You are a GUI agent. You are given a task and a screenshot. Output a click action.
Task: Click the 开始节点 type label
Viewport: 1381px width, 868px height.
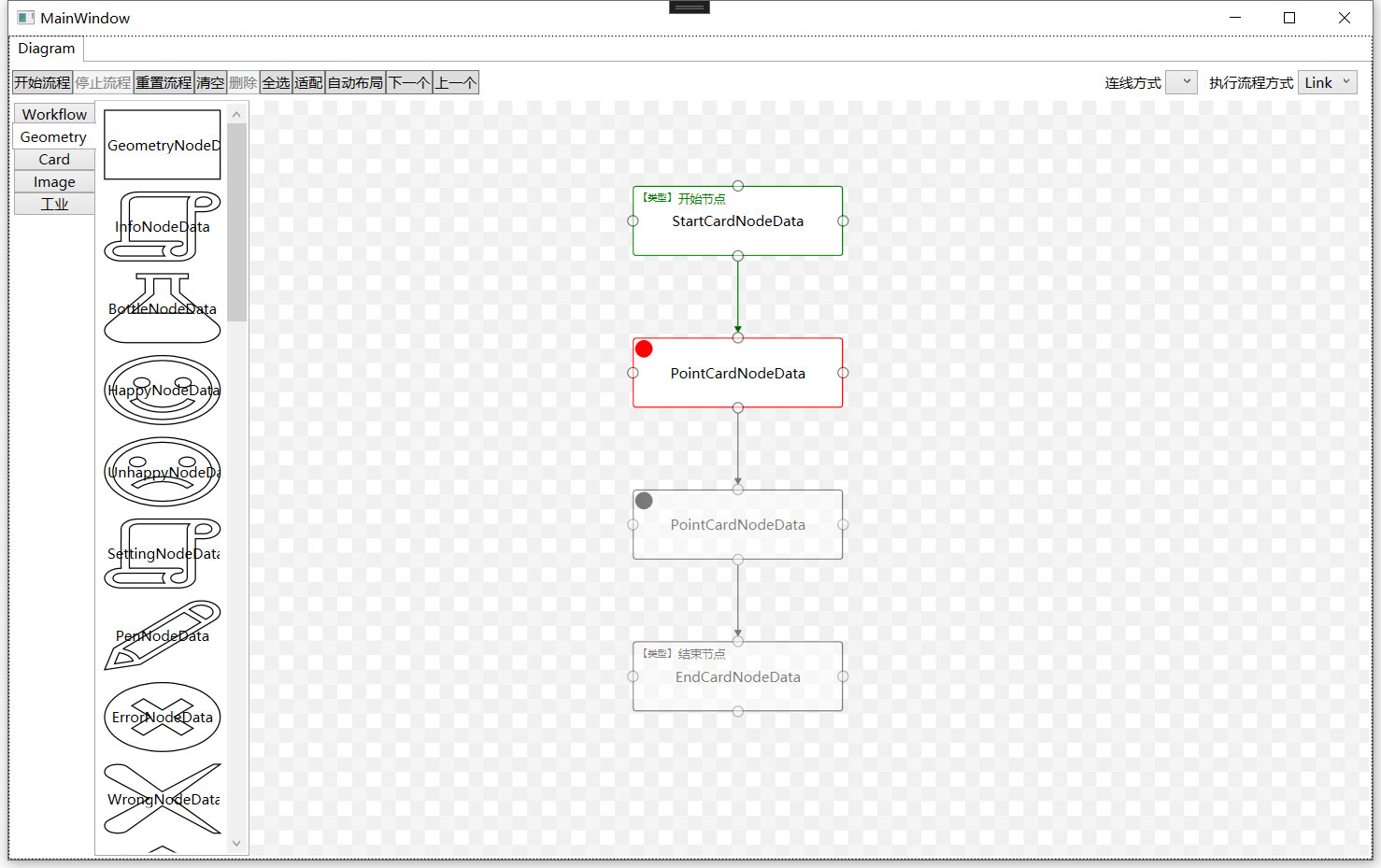(x=702, y=199)
